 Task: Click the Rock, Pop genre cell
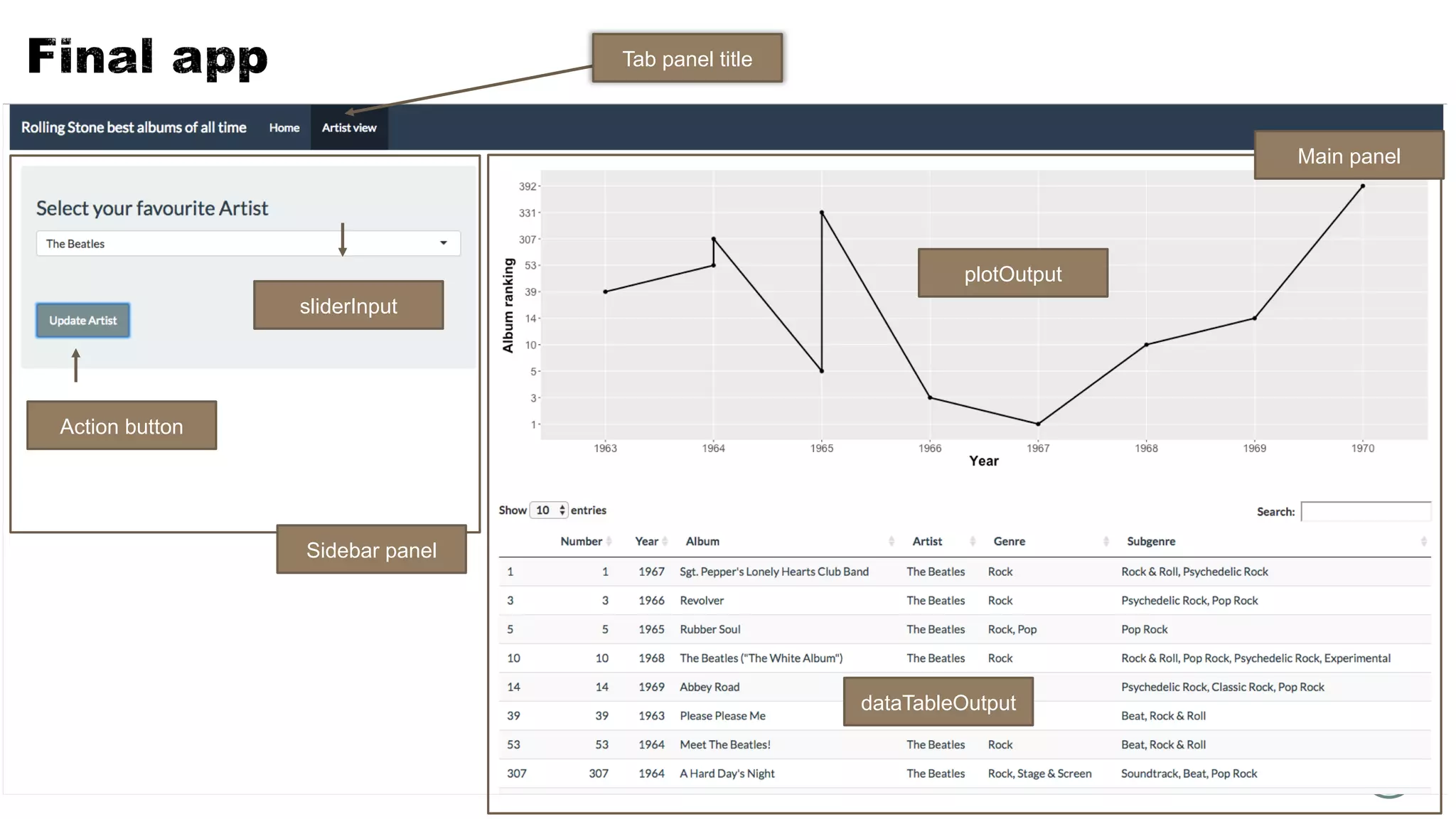click(x=1012, y=630)
